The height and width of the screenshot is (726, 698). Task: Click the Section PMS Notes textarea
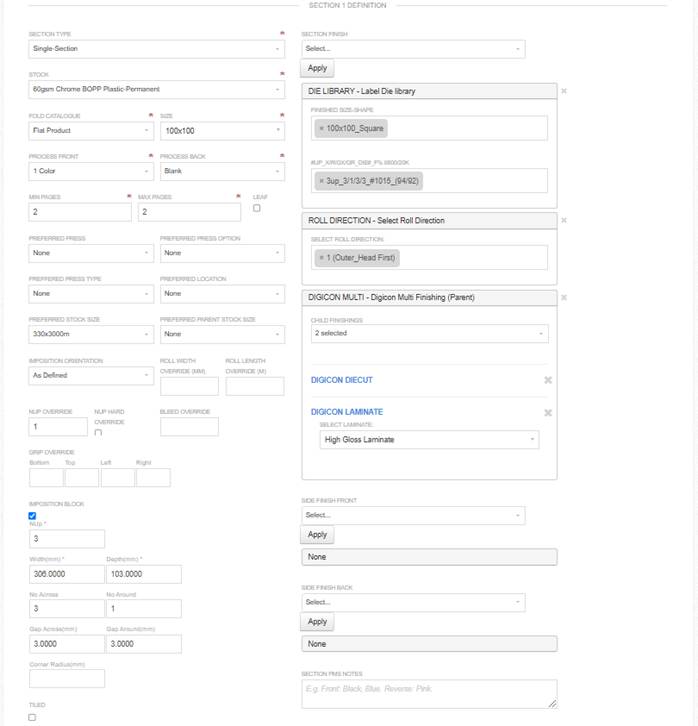click(429, 694)
